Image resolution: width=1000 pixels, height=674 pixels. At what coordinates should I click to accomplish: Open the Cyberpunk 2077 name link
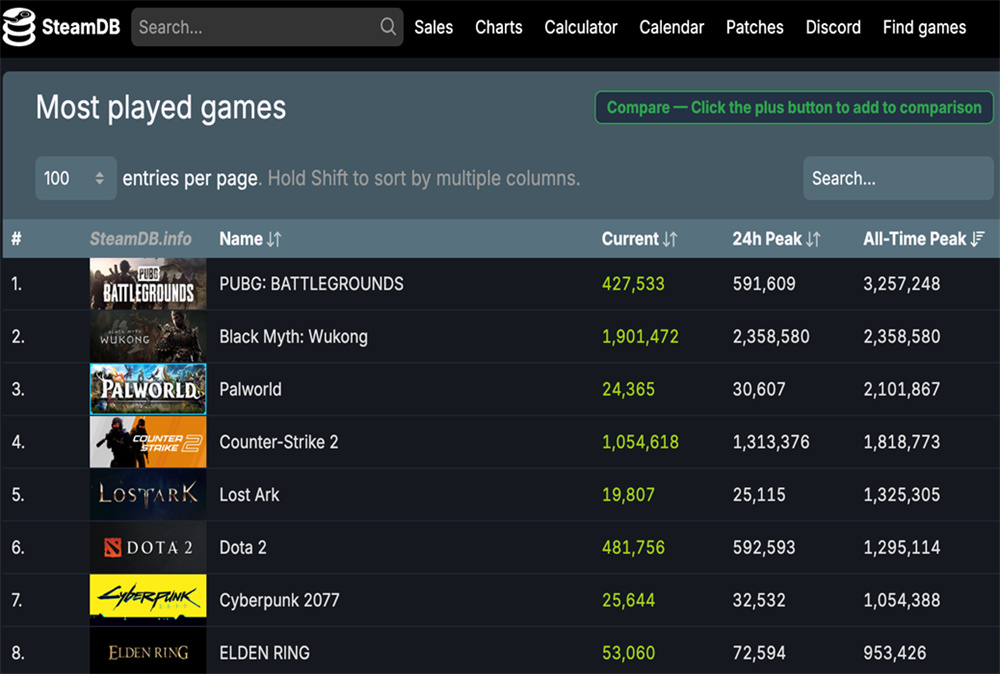pyautogui.click(x=279, y=600)
